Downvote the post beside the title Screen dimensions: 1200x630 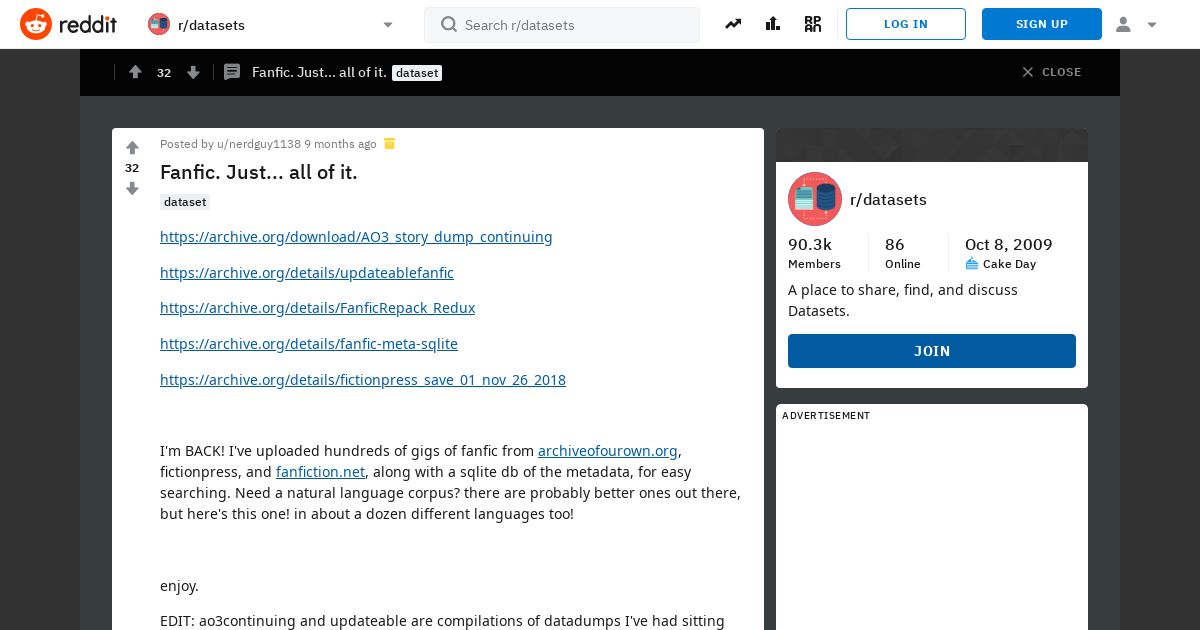(x=132, y=188)
